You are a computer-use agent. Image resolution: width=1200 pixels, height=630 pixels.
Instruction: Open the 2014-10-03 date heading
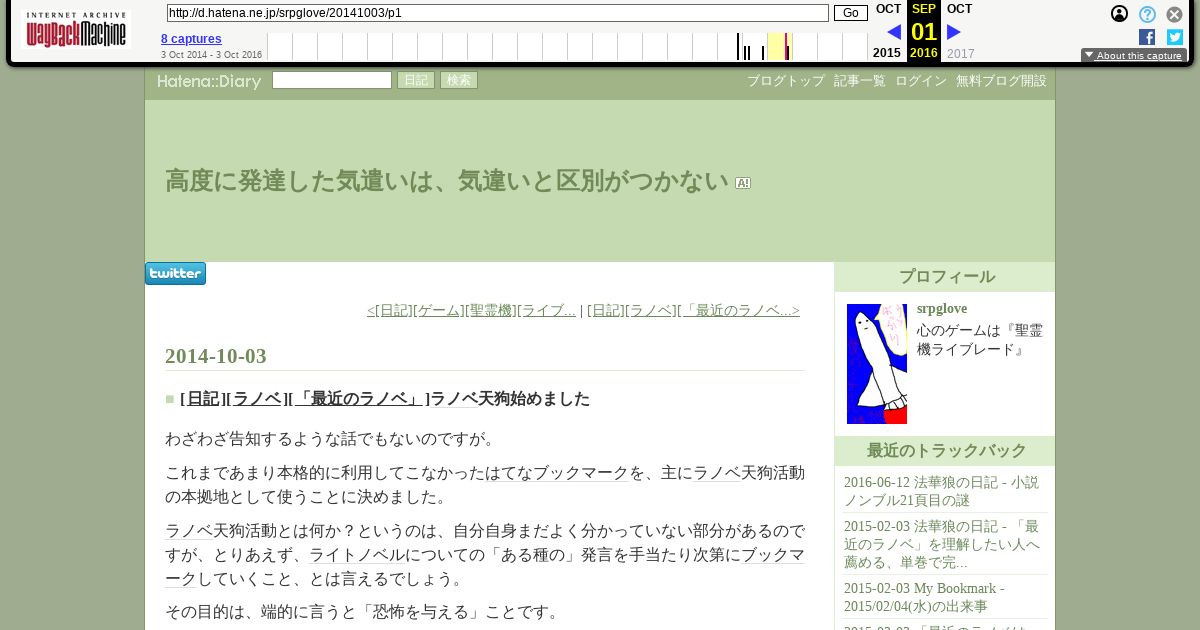point(216,356)
